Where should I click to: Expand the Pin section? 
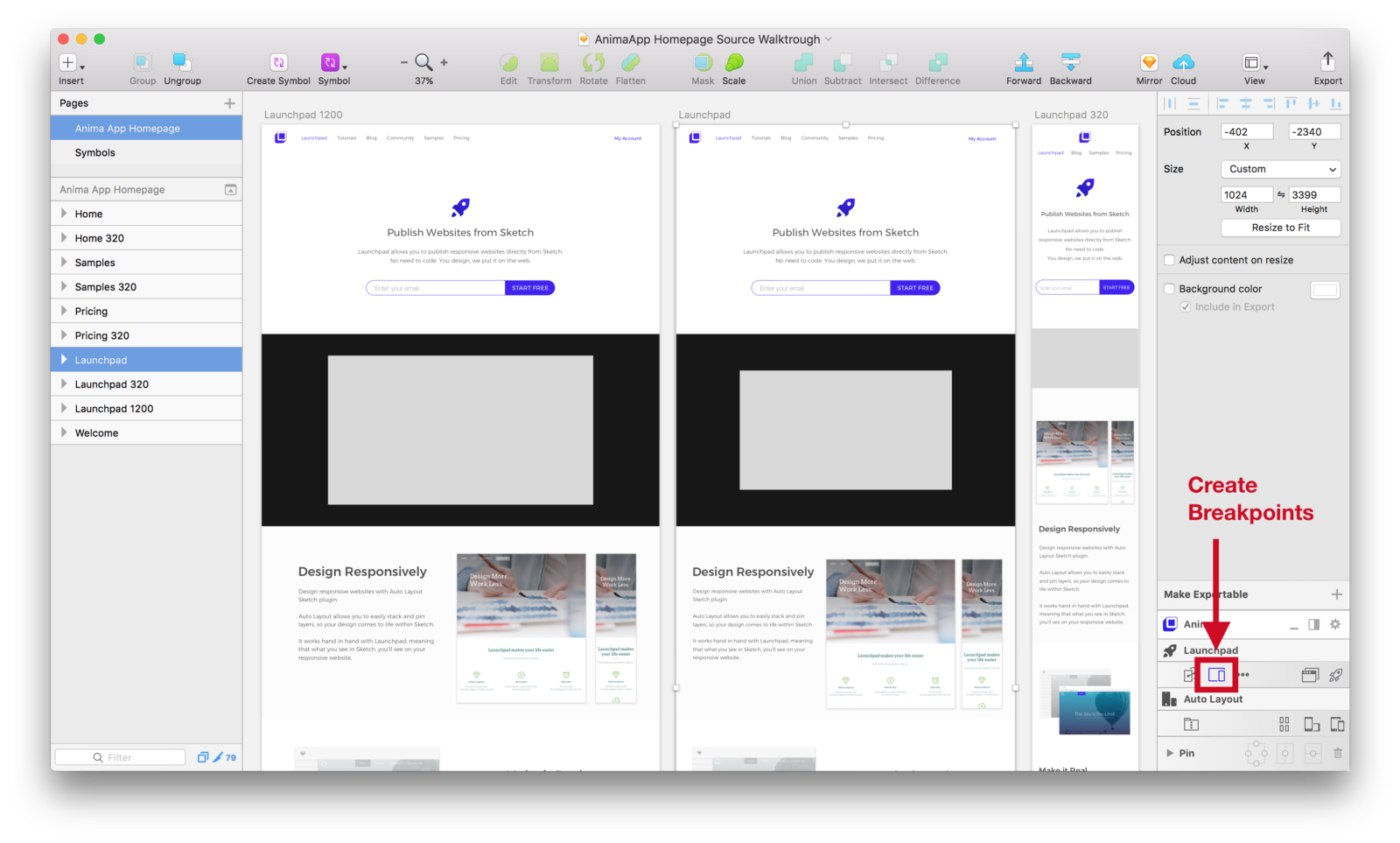[x=1170, y=753]
